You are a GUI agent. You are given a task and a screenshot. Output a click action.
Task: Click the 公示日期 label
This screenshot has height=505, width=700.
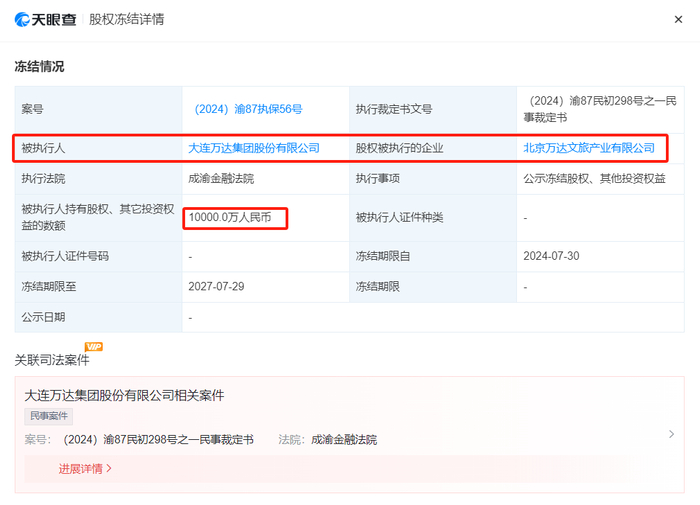point(43,317)
